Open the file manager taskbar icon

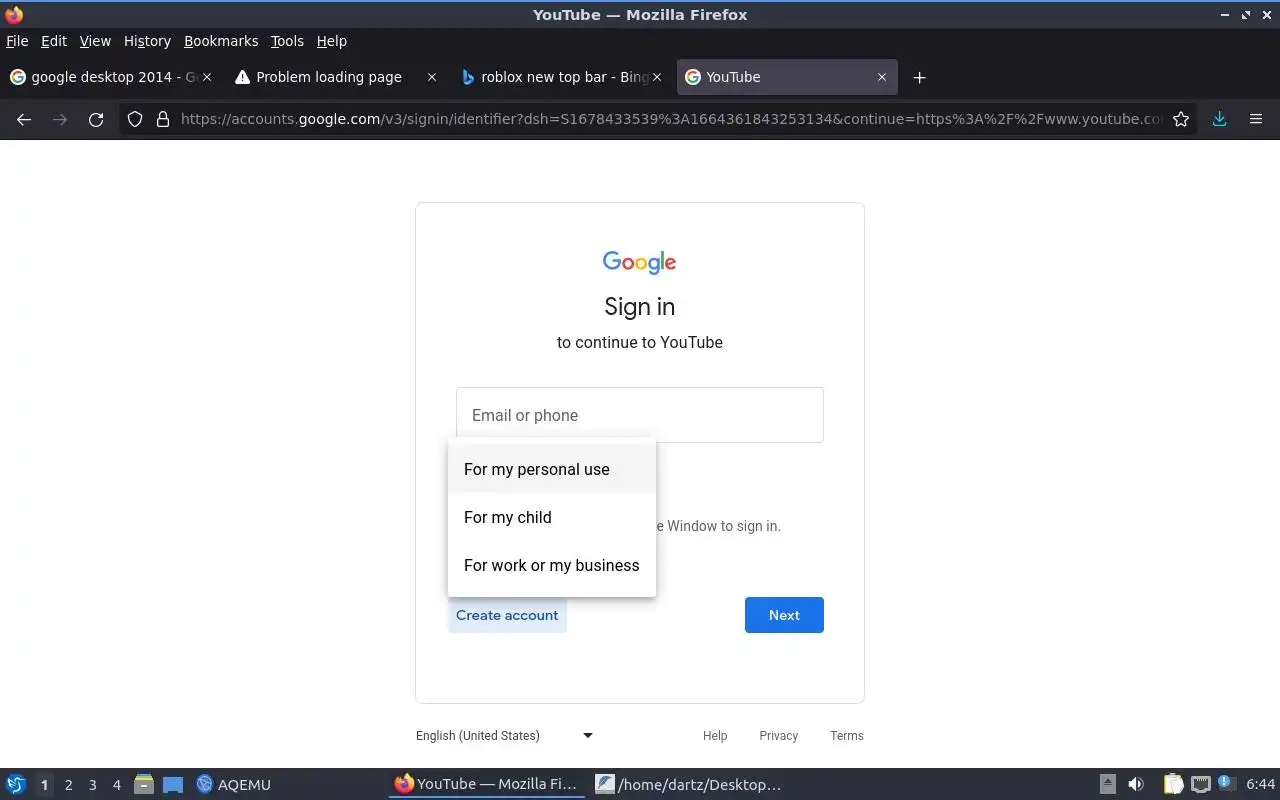(x=144, y=784)
